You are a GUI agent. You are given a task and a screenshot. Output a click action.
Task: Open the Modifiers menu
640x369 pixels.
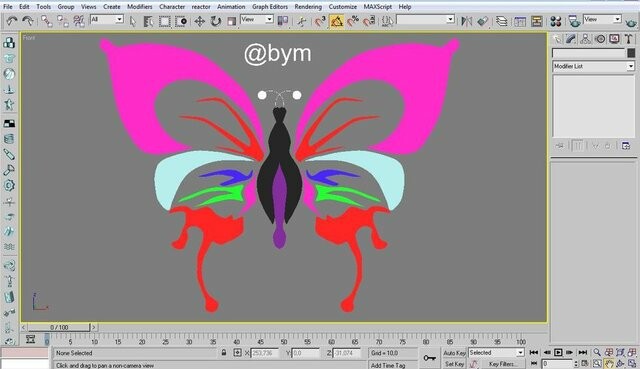[x=140, y=7]
